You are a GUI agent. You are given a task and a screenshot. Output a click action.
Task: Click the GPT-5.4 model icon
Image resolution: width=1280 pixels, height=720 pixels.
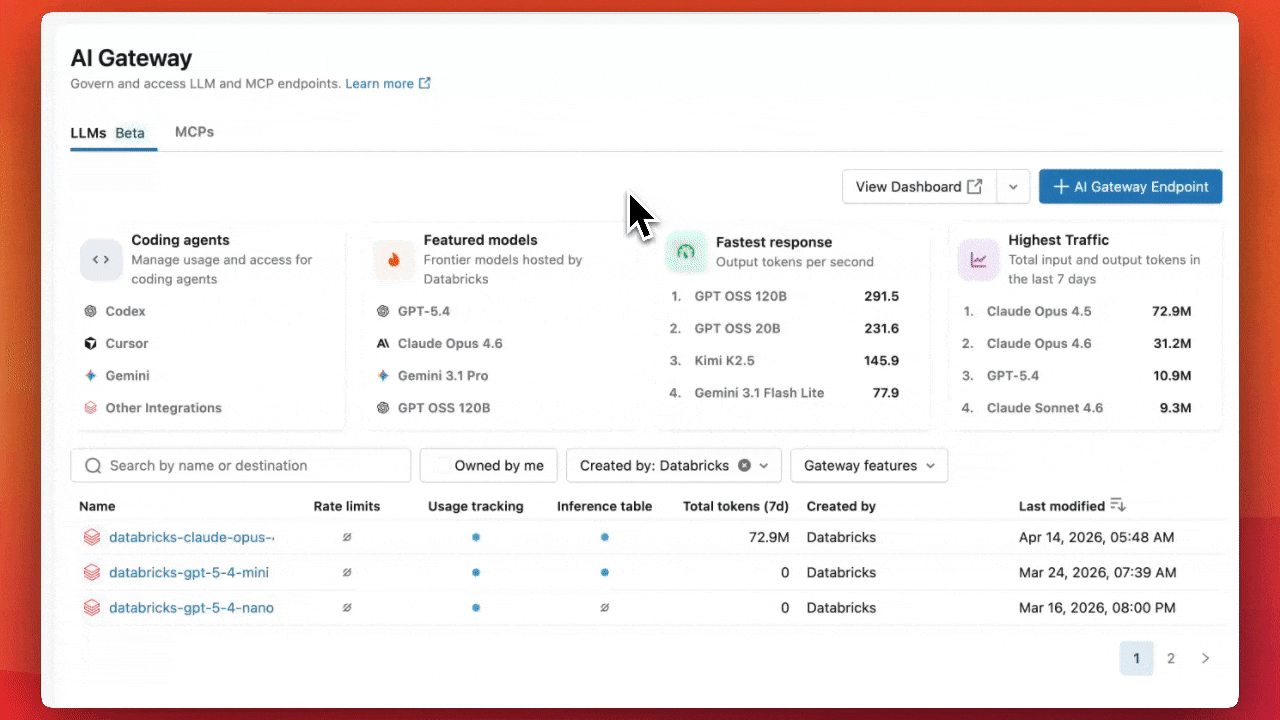click(385, 311)
